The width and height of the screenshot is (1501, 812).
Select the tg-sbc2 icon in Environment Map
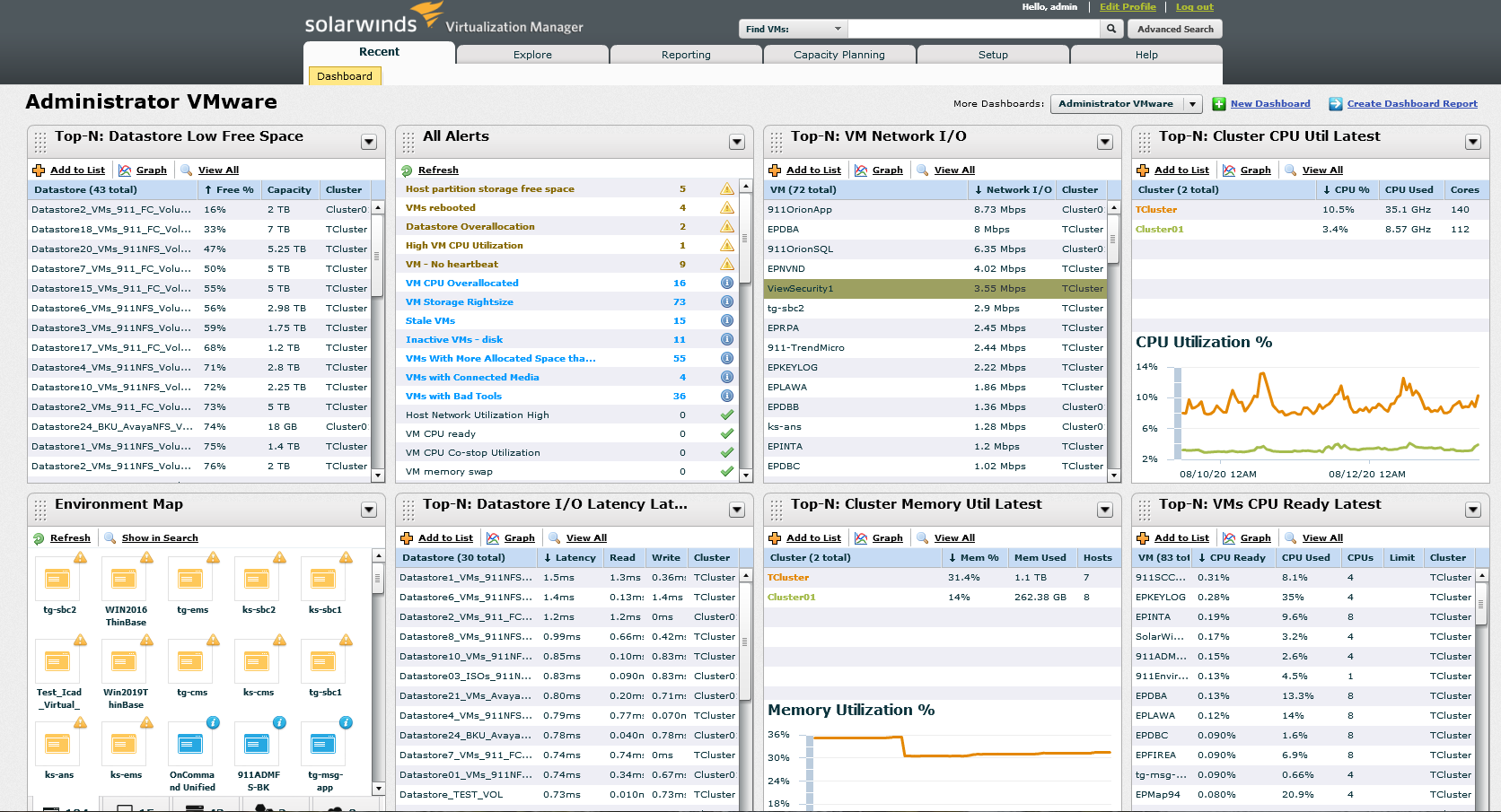point(57,579)
